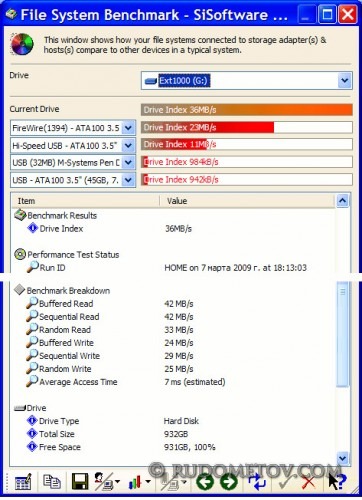Click the value "Hard Disk"
Image resolution: width=362 pixels, height=500 pixels.
(181, 421)
